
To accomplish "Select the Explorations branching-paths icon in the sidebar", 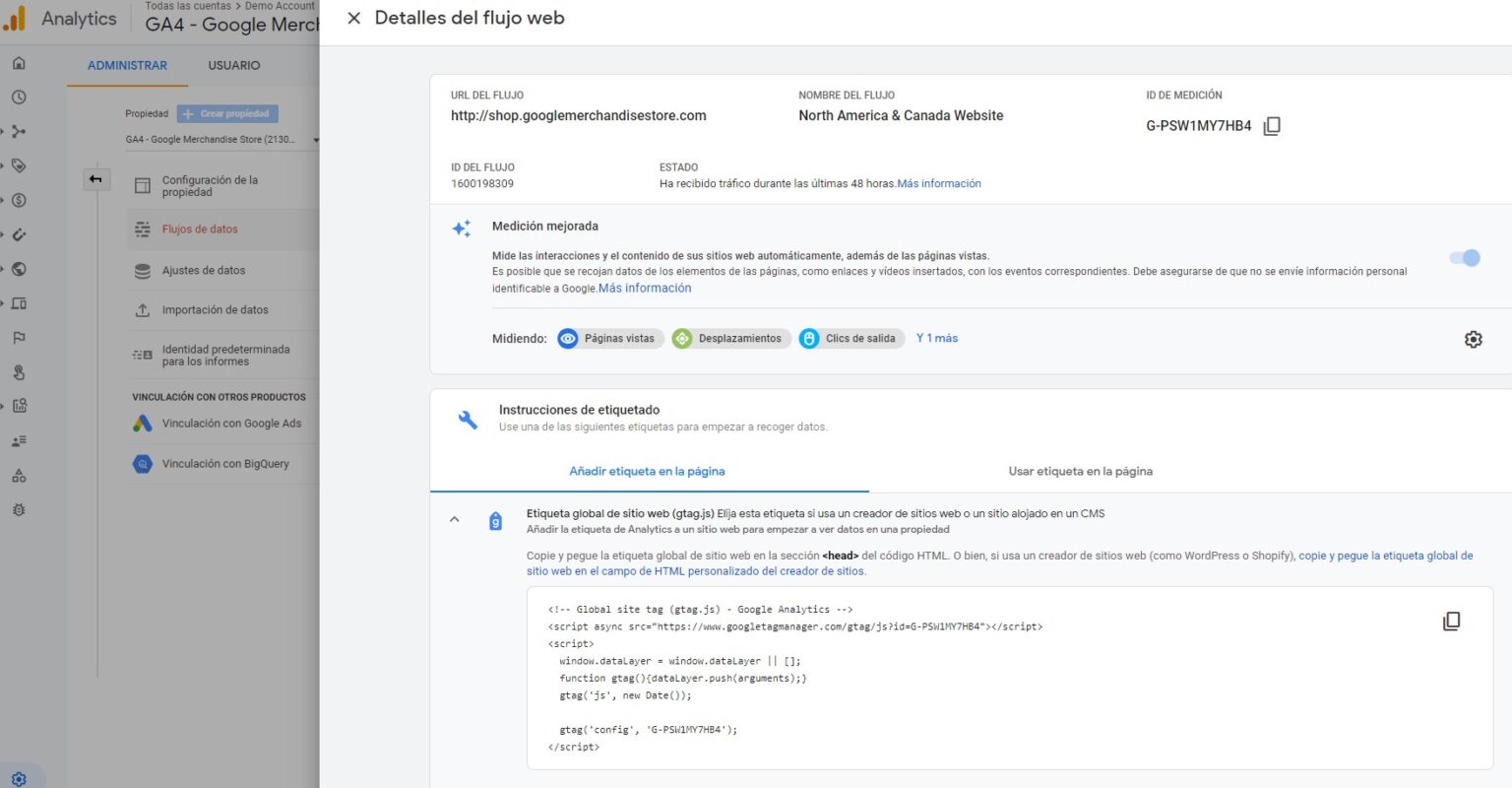I will (x=19, y=131).
